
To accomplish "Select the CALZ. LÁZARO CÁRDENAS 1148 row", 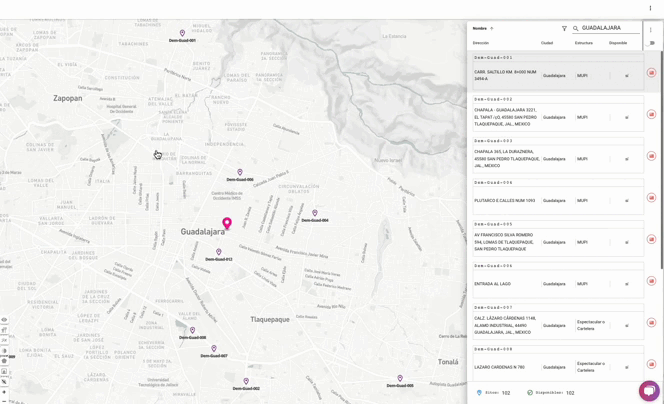I will click(x=558, y=325).
